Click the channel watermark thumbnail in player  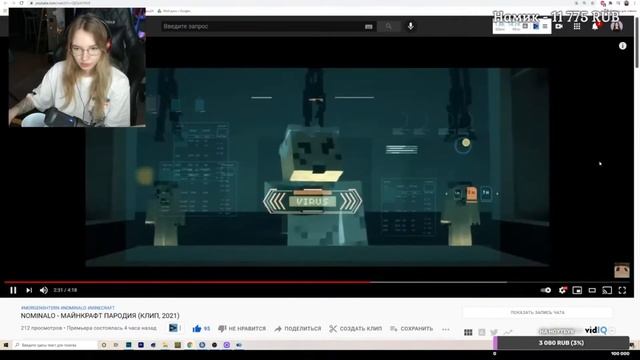pyautogui.click(x=622, y=270)
